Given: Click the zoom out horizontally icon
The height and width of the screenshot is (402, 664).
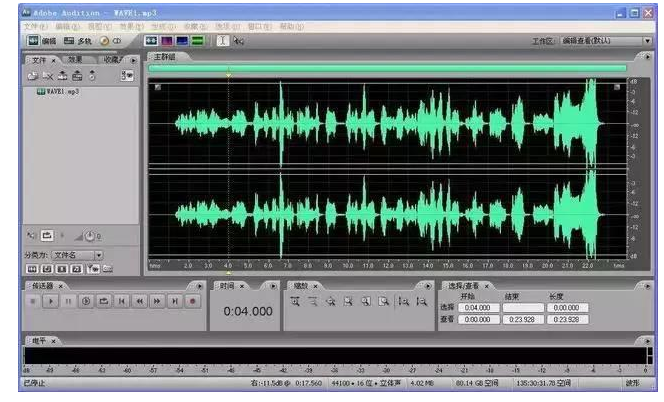Looking at the screenshot, I should pos(313,301).
